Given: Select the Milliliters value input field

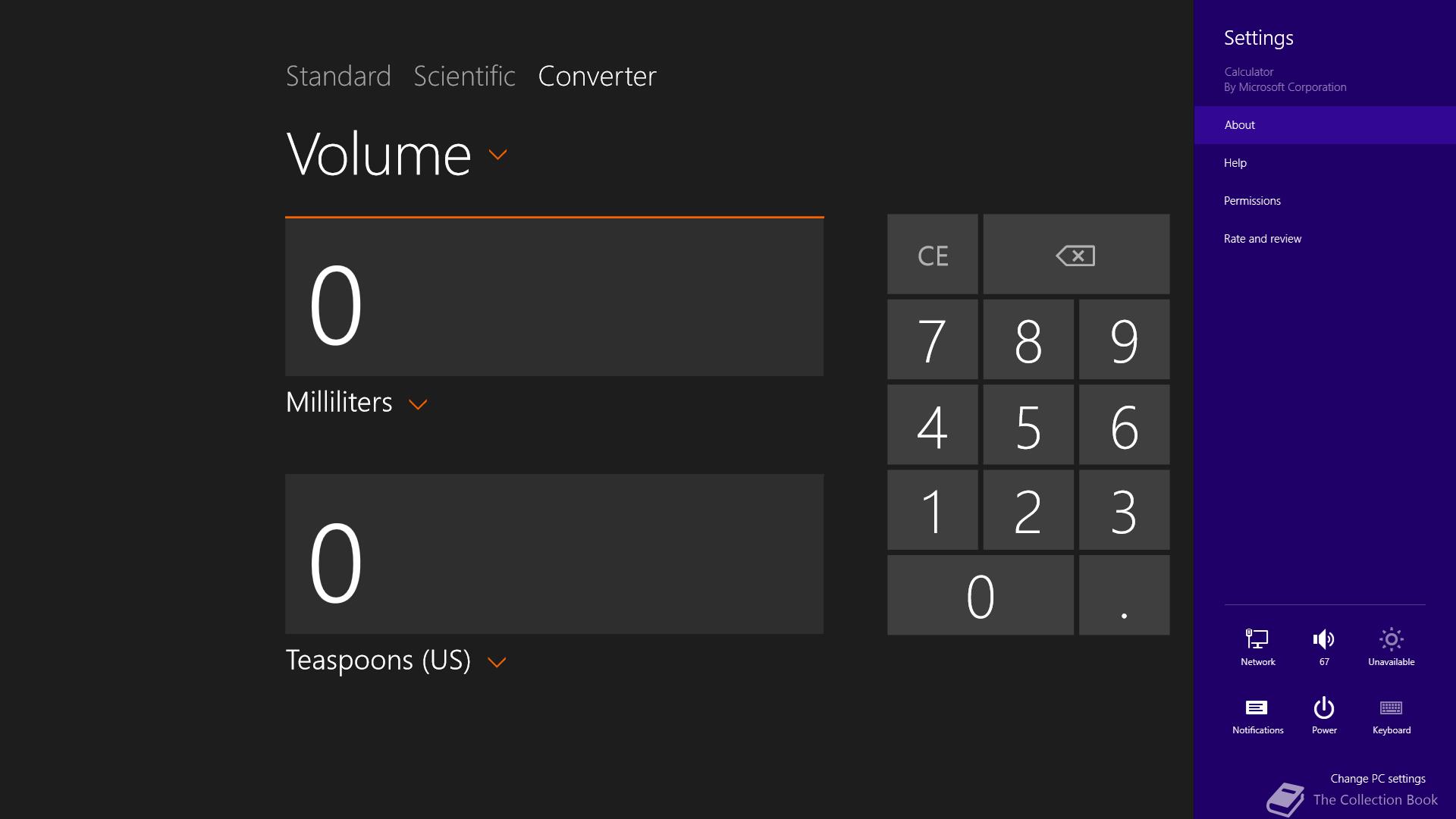Looking at the screenshot, I should [x=554, y=297].
